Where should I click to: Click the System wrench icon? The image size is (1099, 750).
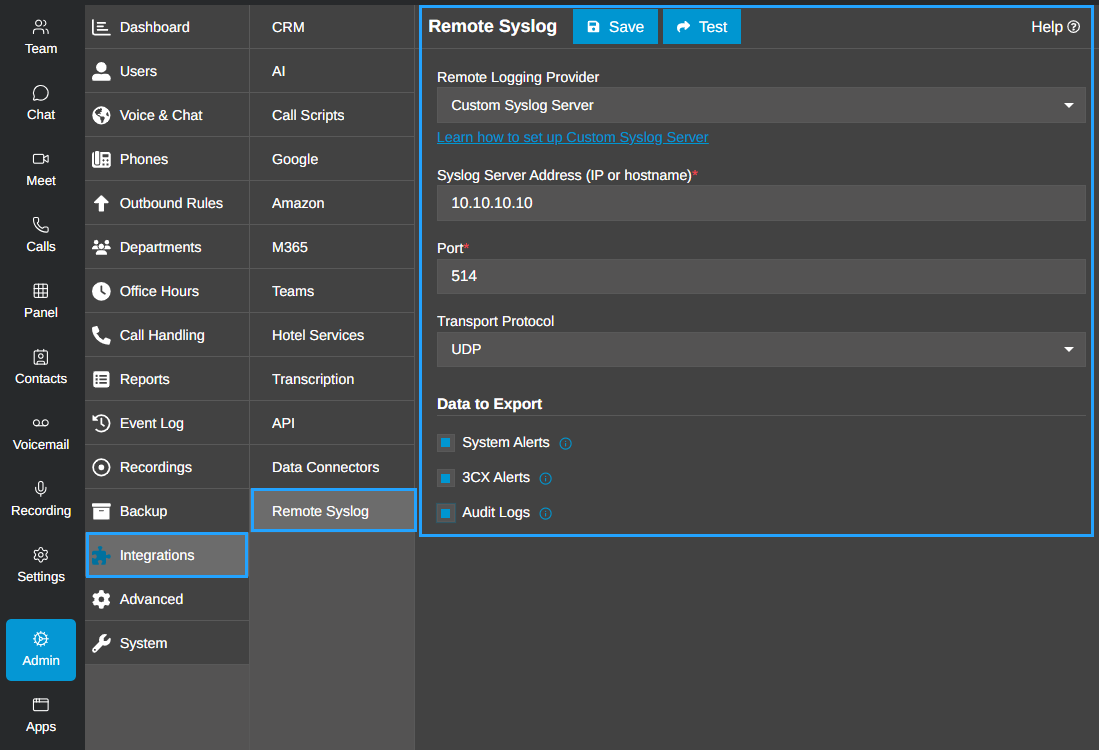pyautogui.click(x=102, y=643)
